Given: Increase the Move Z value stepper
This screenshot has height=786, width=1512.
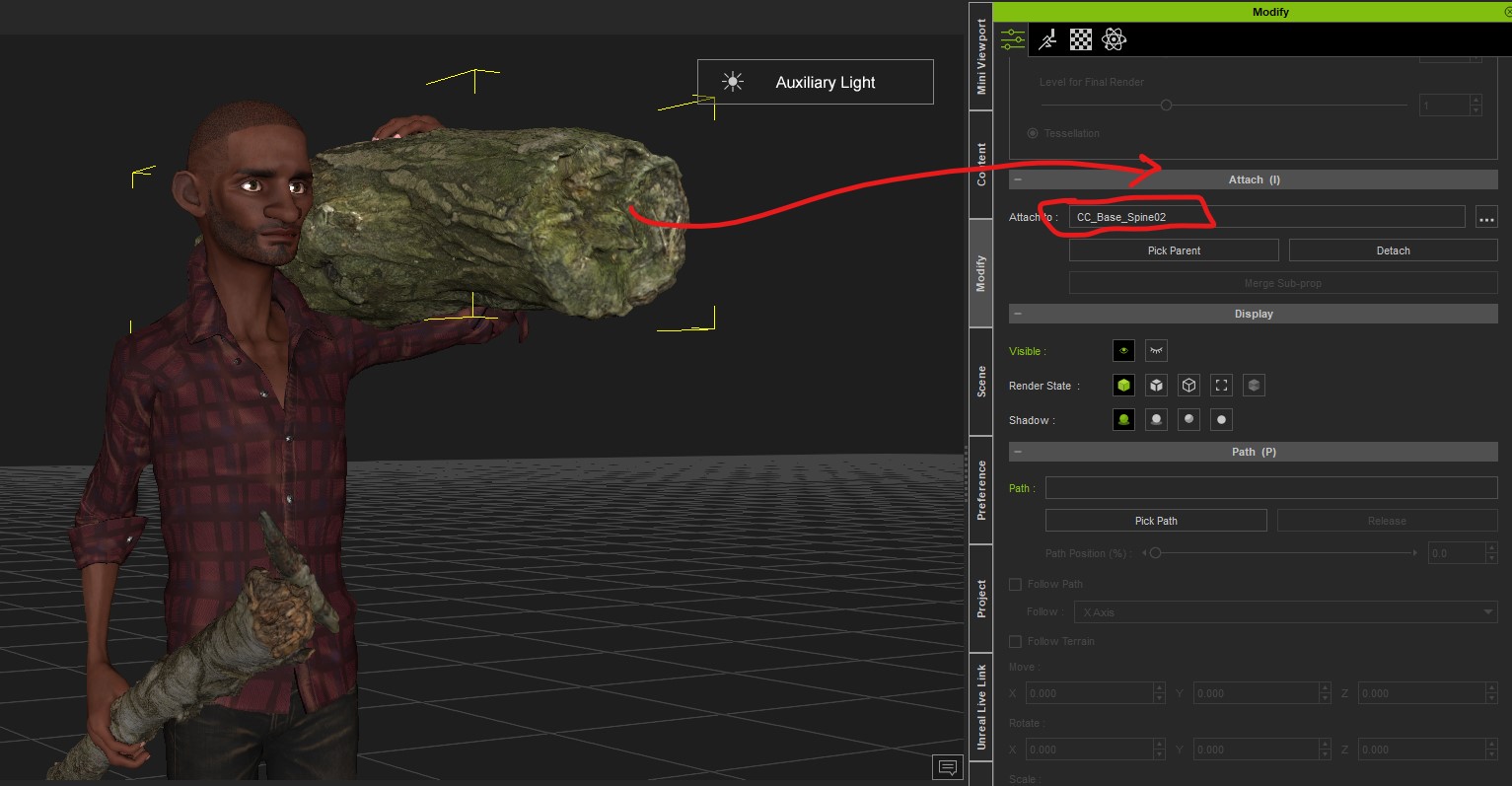Looking at the screenshot, I should tap(1491, 688).
